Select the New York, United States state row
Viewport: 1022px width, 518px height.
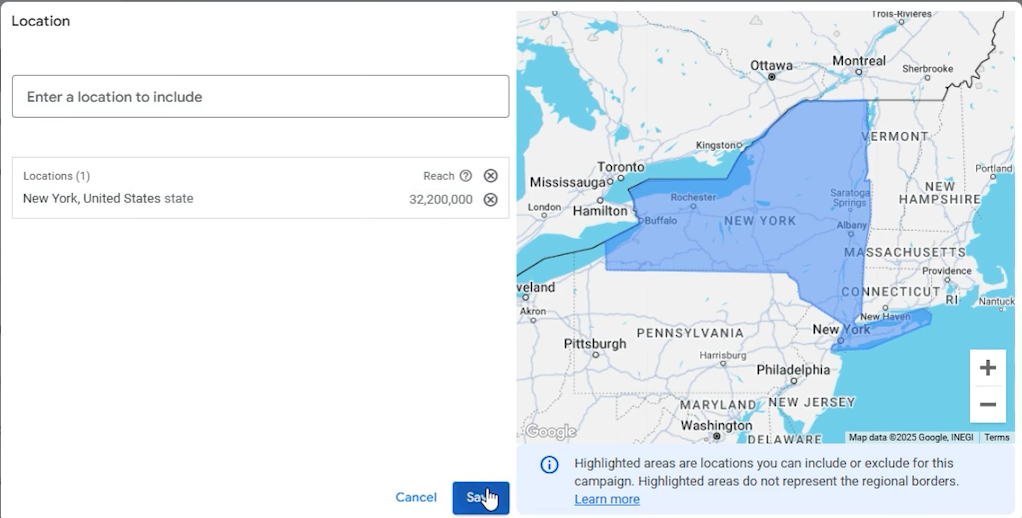[261, 199]
